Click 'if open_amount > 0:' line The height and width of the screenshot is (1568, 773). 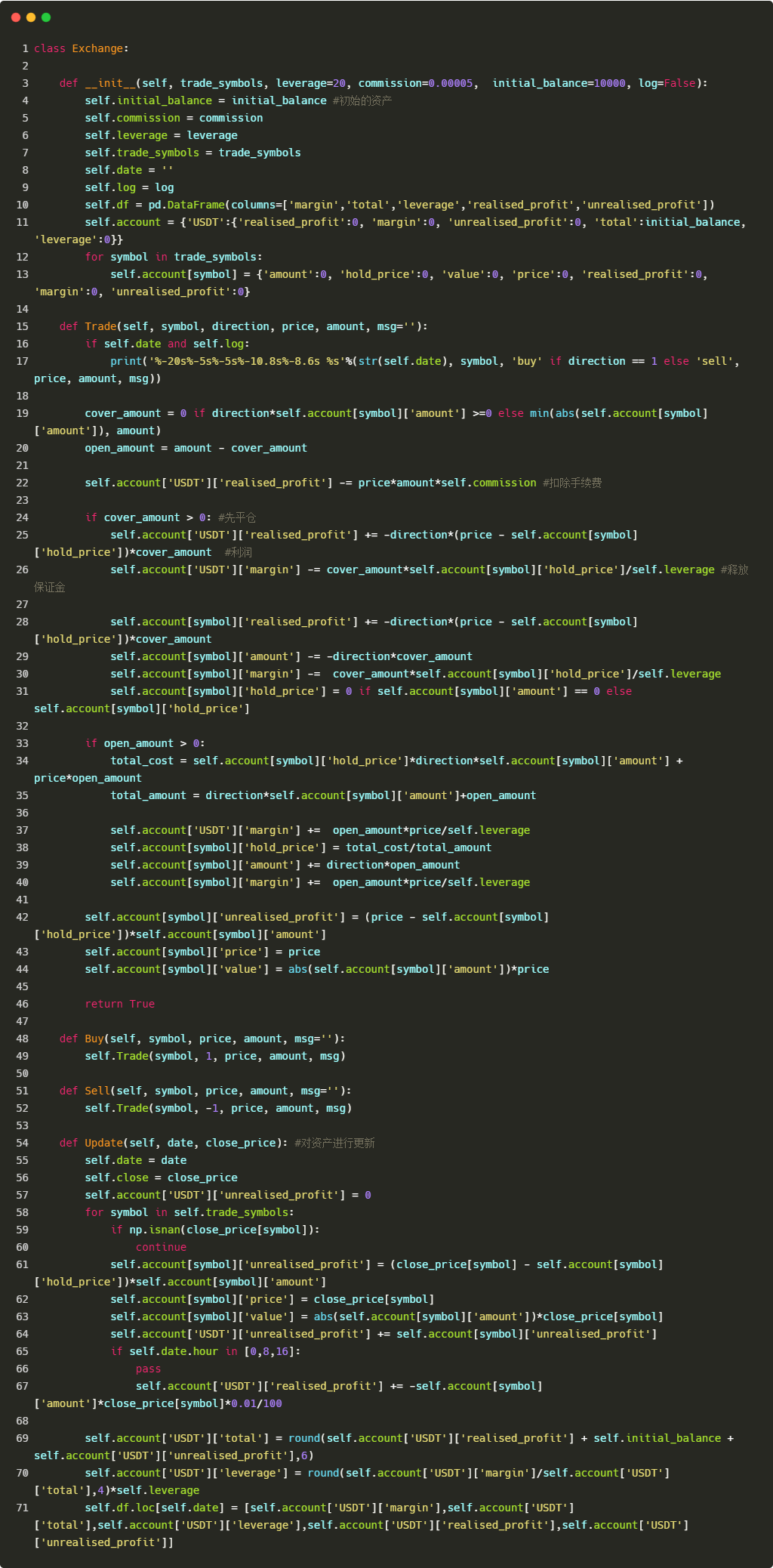145,743
